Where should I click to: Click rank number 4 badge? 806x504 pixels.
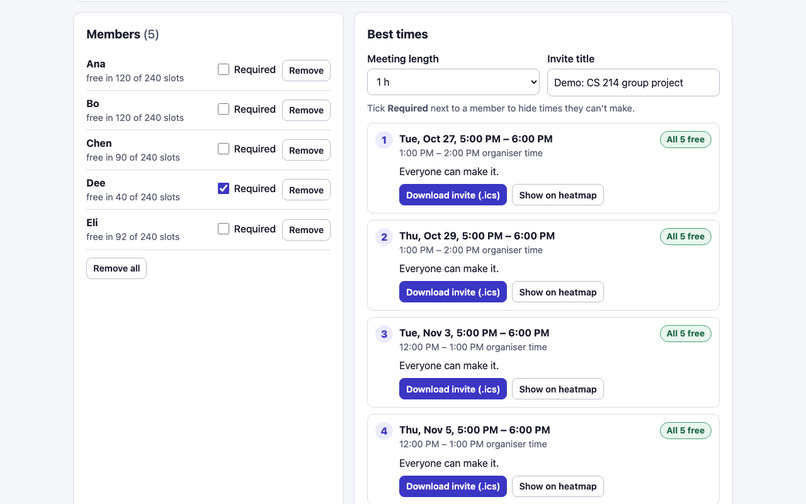[384, 431]
